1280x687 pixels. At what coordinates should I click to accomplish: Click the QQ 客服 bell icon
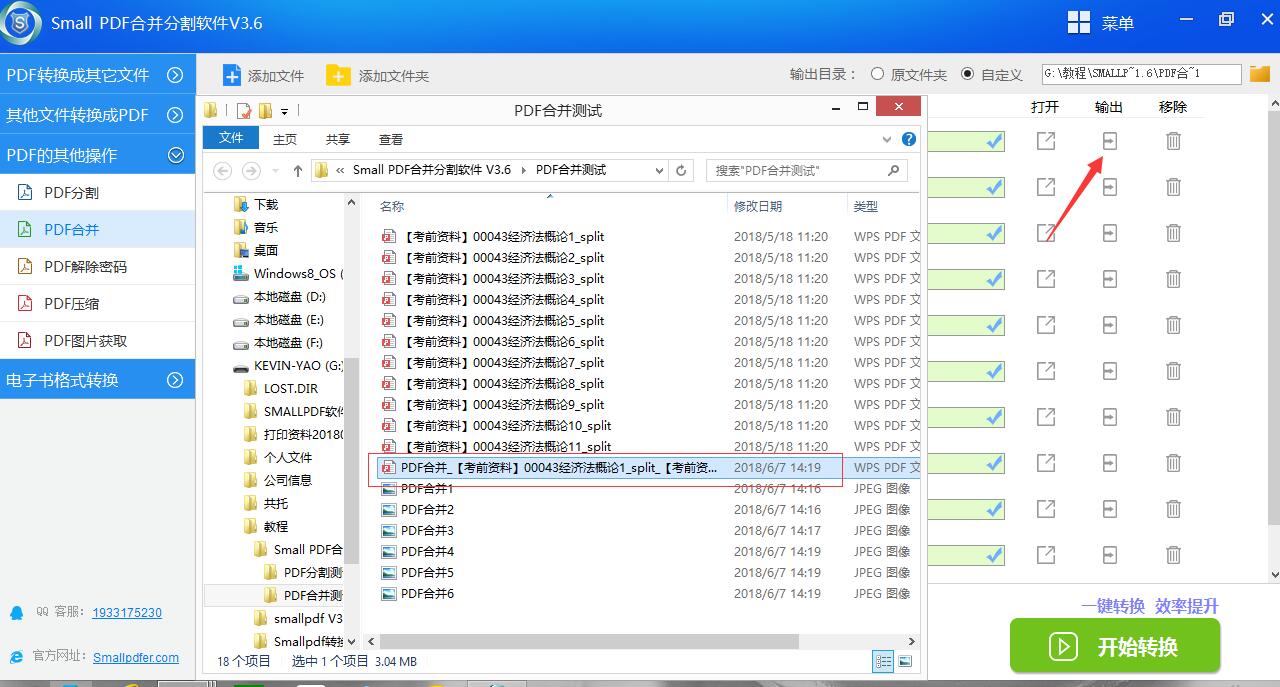point(16,612)
